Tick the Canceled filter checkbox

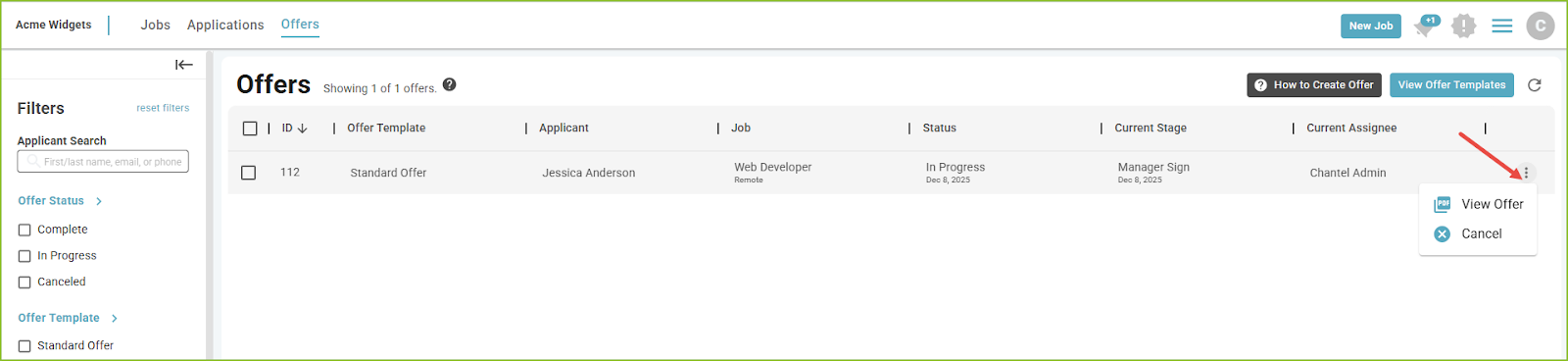(24, 283)
